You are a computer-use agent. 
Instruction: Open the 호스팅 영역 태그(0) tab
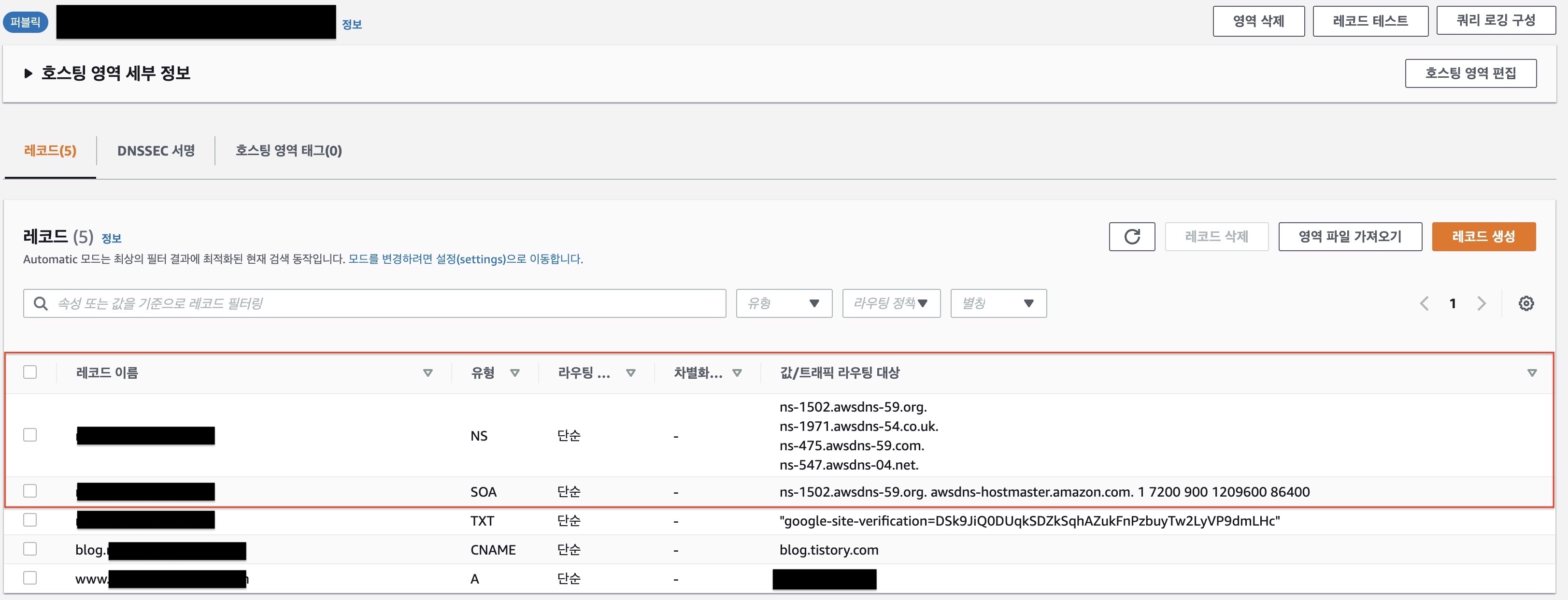(x=288, y=150)
